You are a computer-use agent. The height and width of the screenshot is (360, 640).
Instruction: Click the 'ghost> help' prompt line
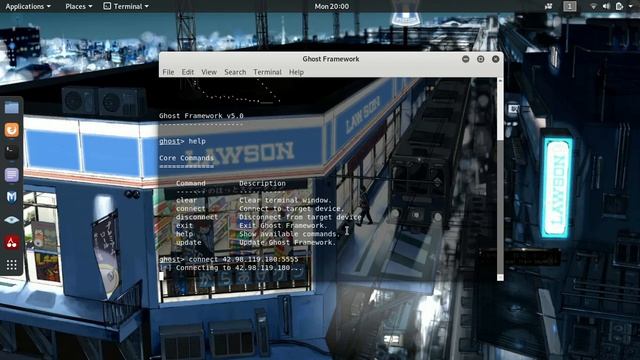coord(182,141)
